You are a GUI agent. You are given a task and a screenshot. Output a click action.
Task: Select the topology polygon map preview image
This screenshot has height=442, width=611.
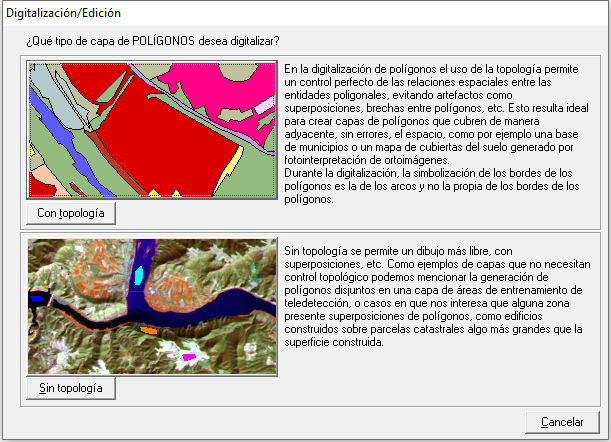click(x=152, y=130)
